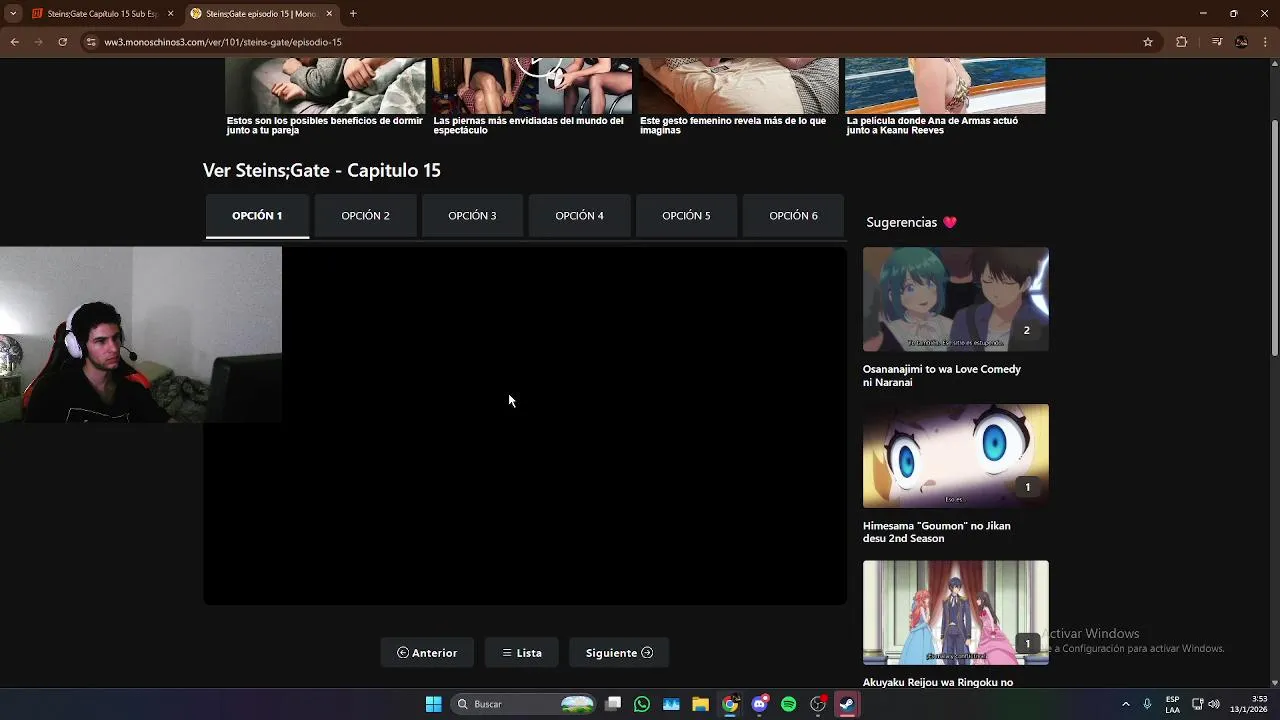Viewport: 1280px width, 720px height.
Task: Choose OPCIÓN 6 video source
Action: click(x=793, y=216)
